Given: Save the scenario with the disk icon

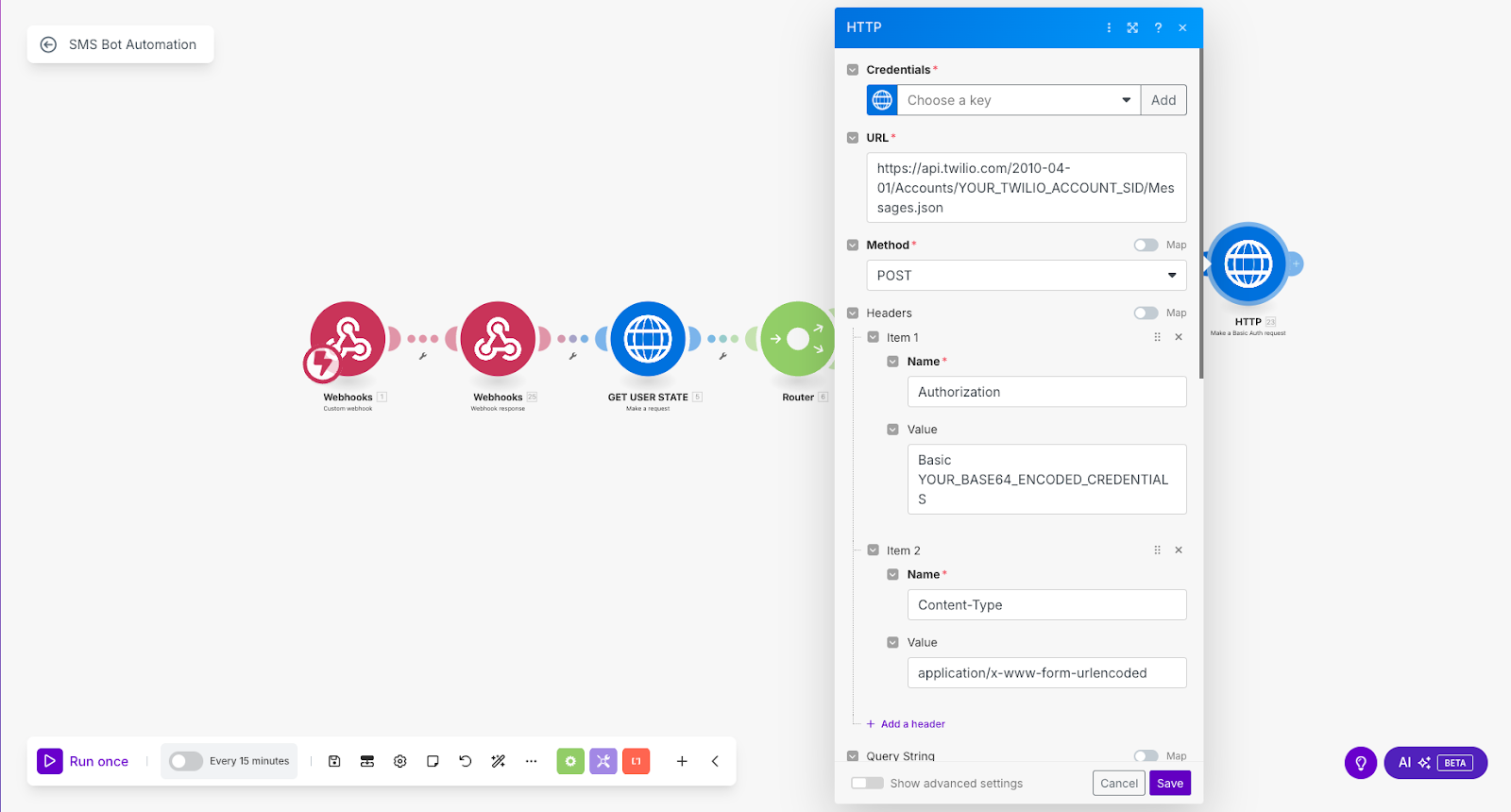Looking at the screenshot, I should point(334,761).
